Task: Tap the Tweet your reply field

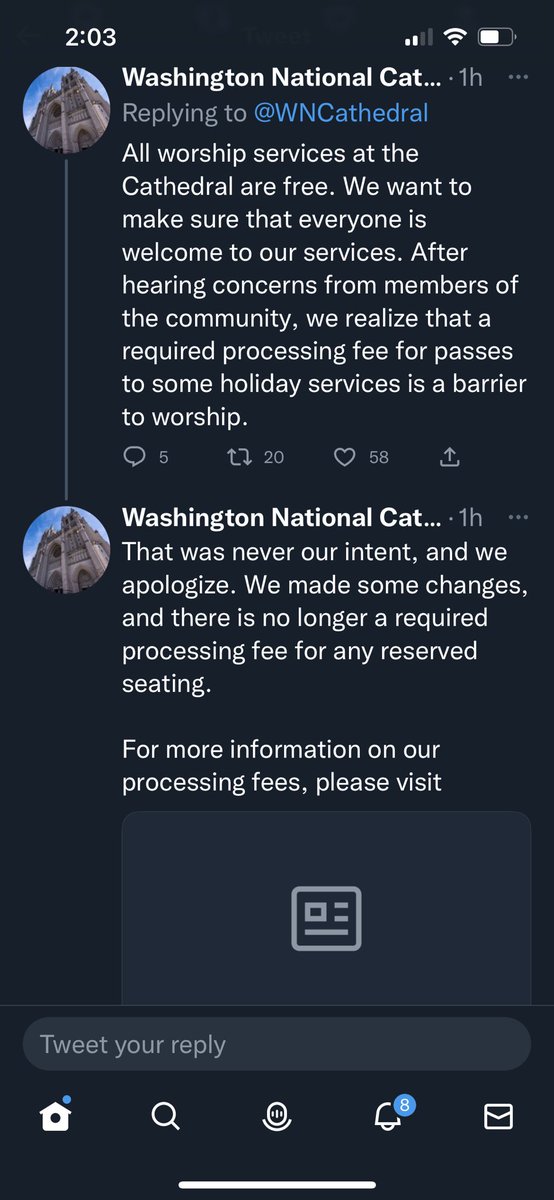Action: (x=277, y=1045)
